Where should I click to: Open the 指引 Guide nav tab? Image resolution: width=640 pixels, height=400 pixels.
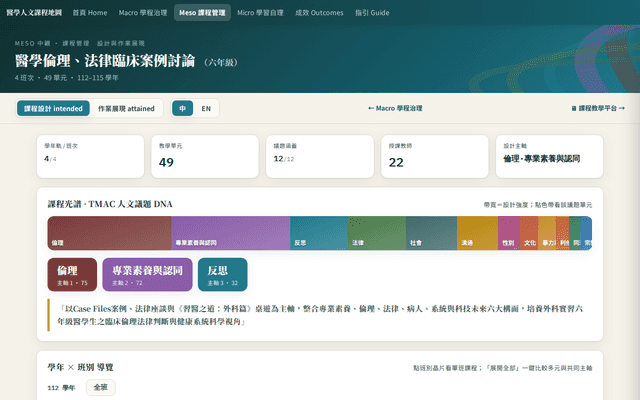(372, 13)
